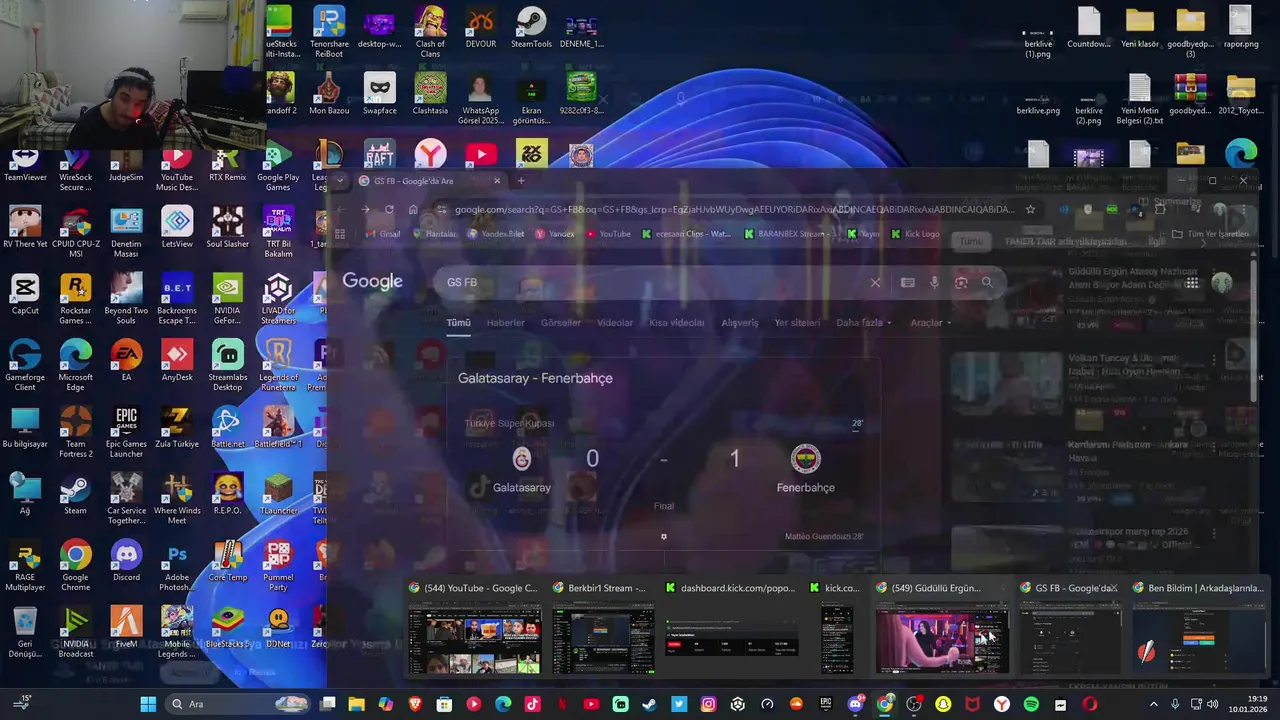This screenshot has width=1280, height=720.
Task: Launch Pummel Party desktop shortcut
Action: coord(278,566)
